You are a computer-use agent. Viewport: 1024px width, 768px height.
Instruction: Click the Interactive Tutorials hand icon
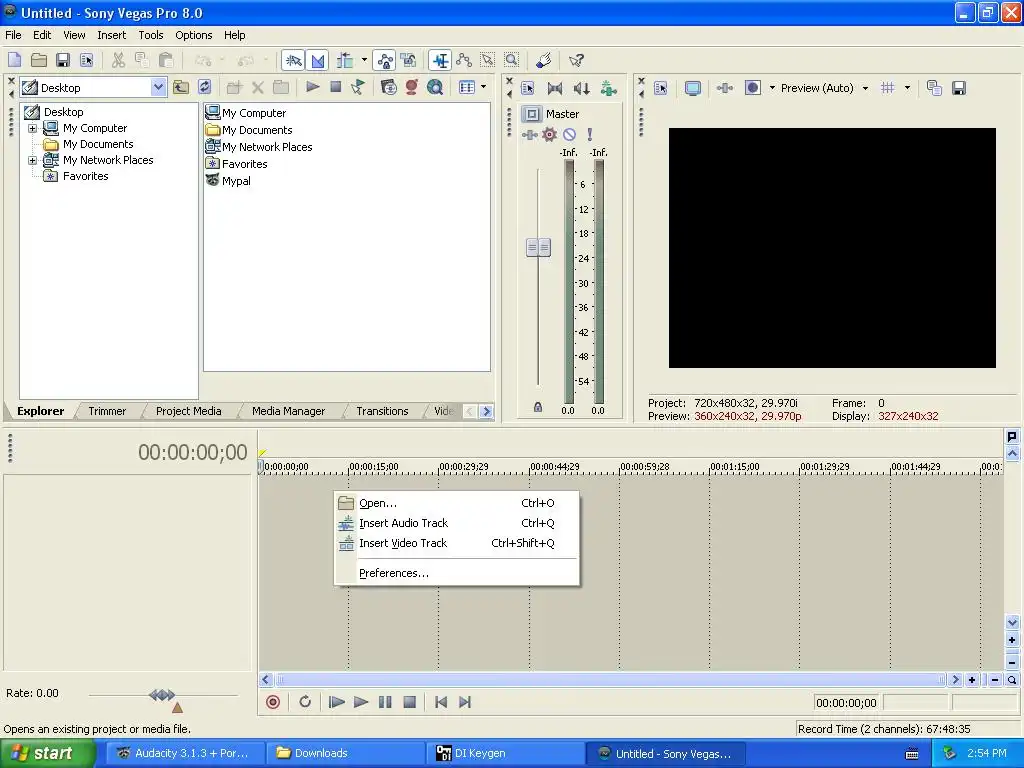543,61
